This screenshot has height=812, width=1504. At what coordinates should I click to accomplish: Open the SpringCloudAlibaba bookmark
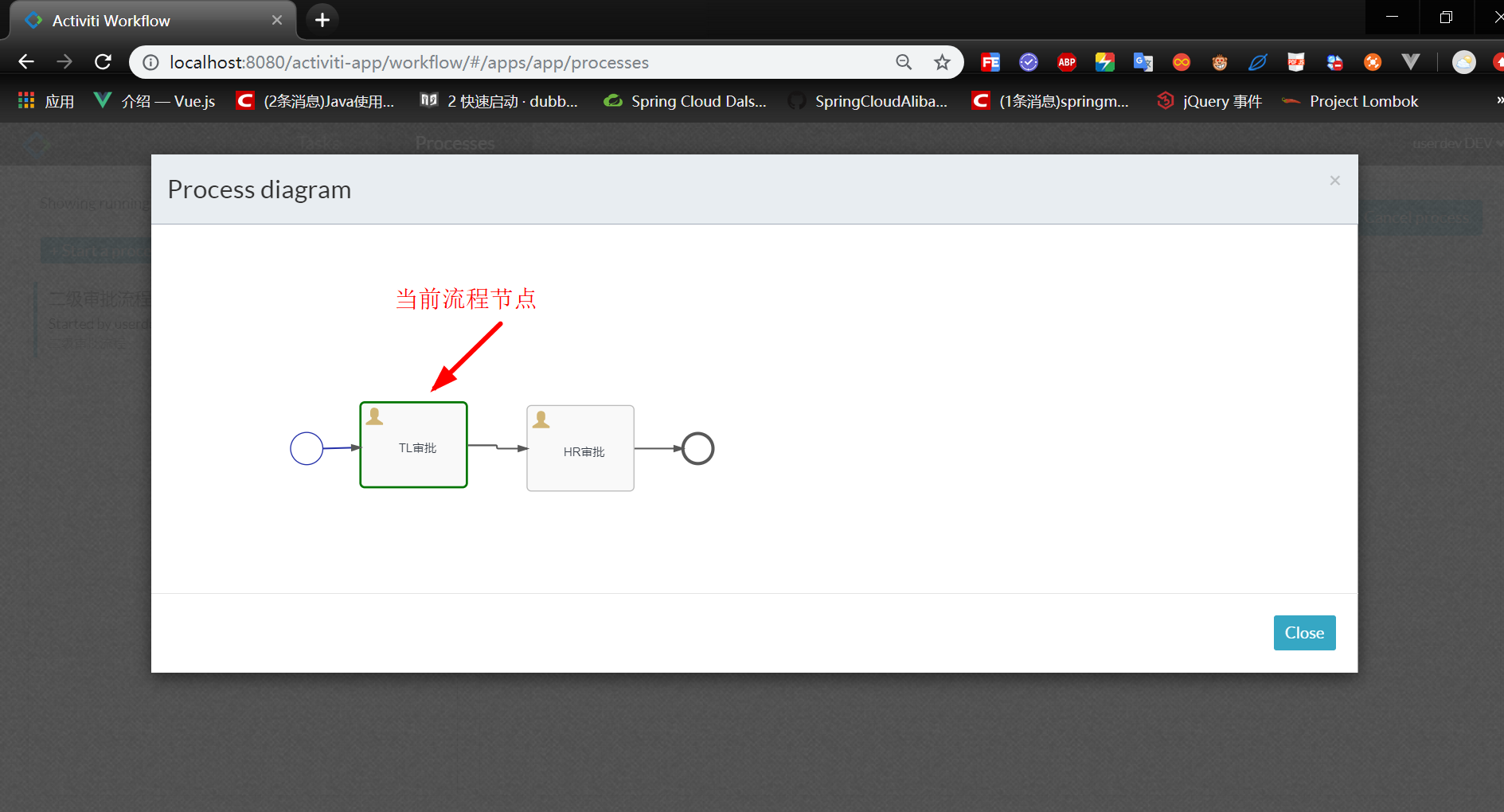click(868, 101)
